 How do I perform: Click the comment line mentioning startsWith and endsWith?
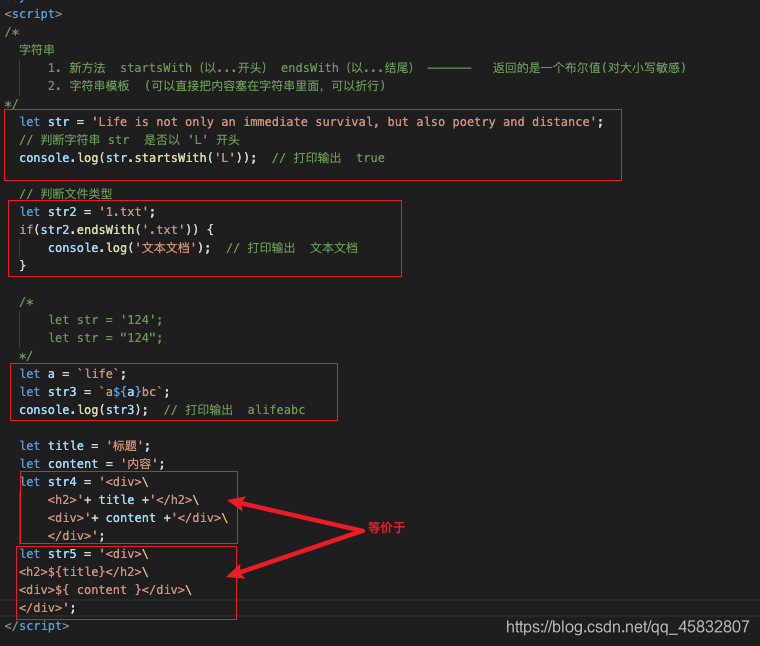[366, 68]
